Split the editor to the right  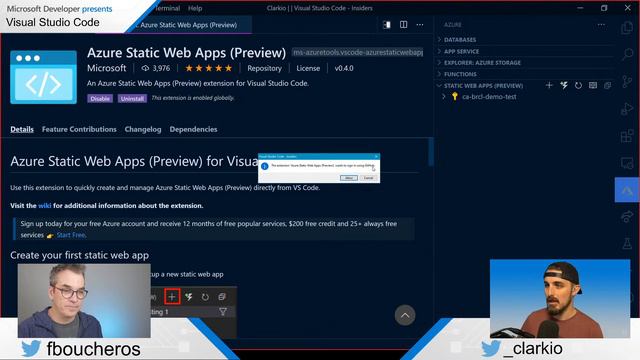[403, 24]
